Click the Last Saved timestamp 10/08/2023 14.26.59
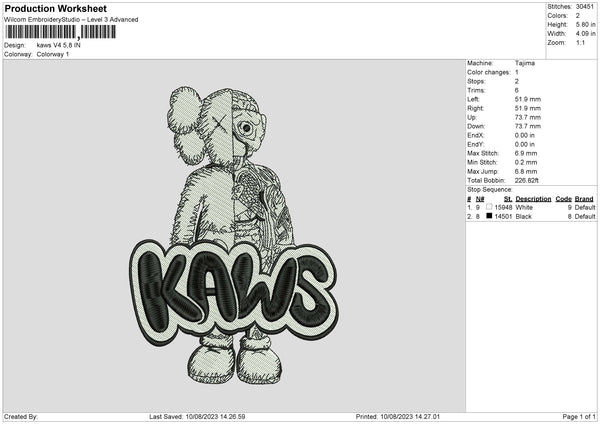Screen dimensions: 600x424 click(215, 417)
